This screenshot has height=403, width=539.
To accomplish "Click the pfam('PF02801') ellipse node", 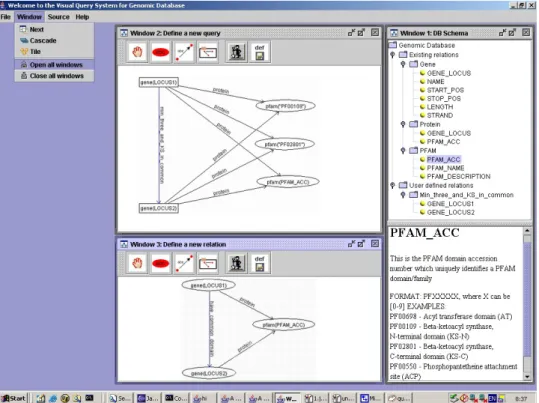I will tap(285, 144).
